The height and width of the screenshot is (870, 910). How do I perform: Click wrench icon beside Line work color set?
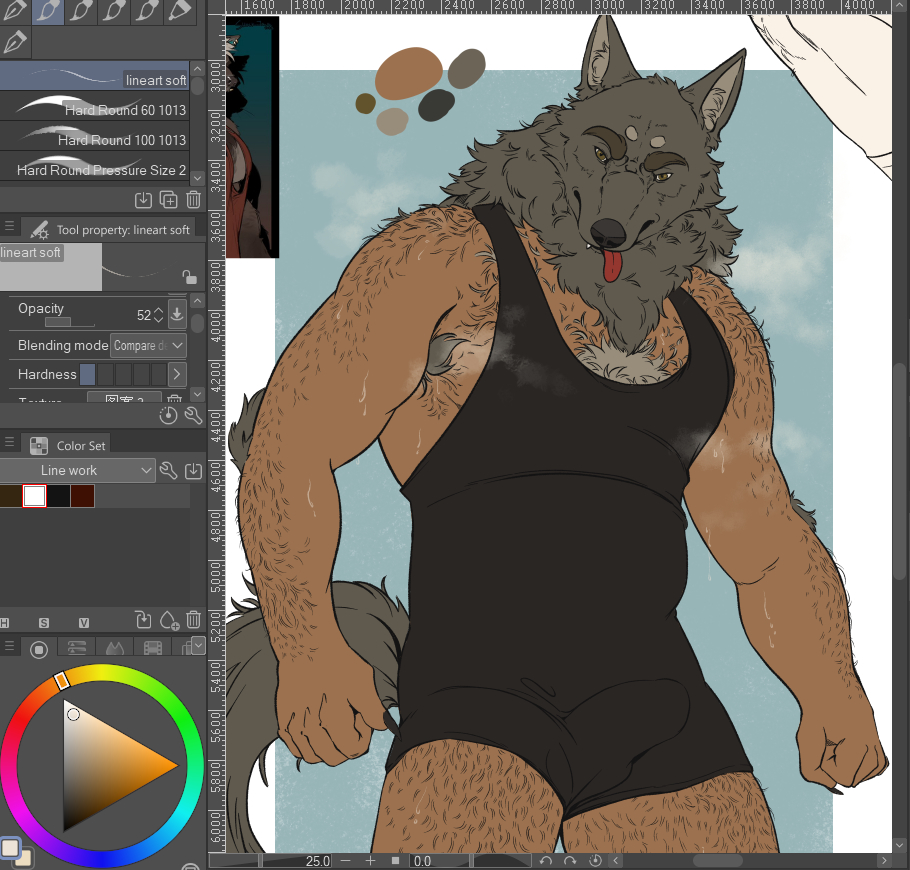coord(169,471)
